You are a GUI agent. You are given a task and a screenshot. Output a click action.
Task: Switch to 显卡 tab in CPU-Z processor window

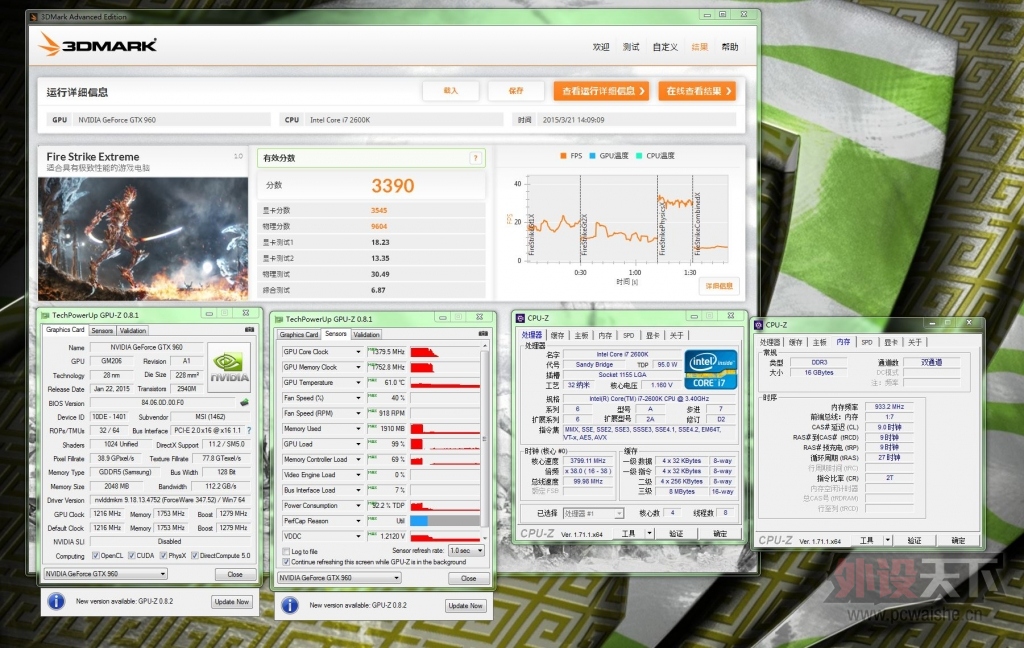click(652, 335)
